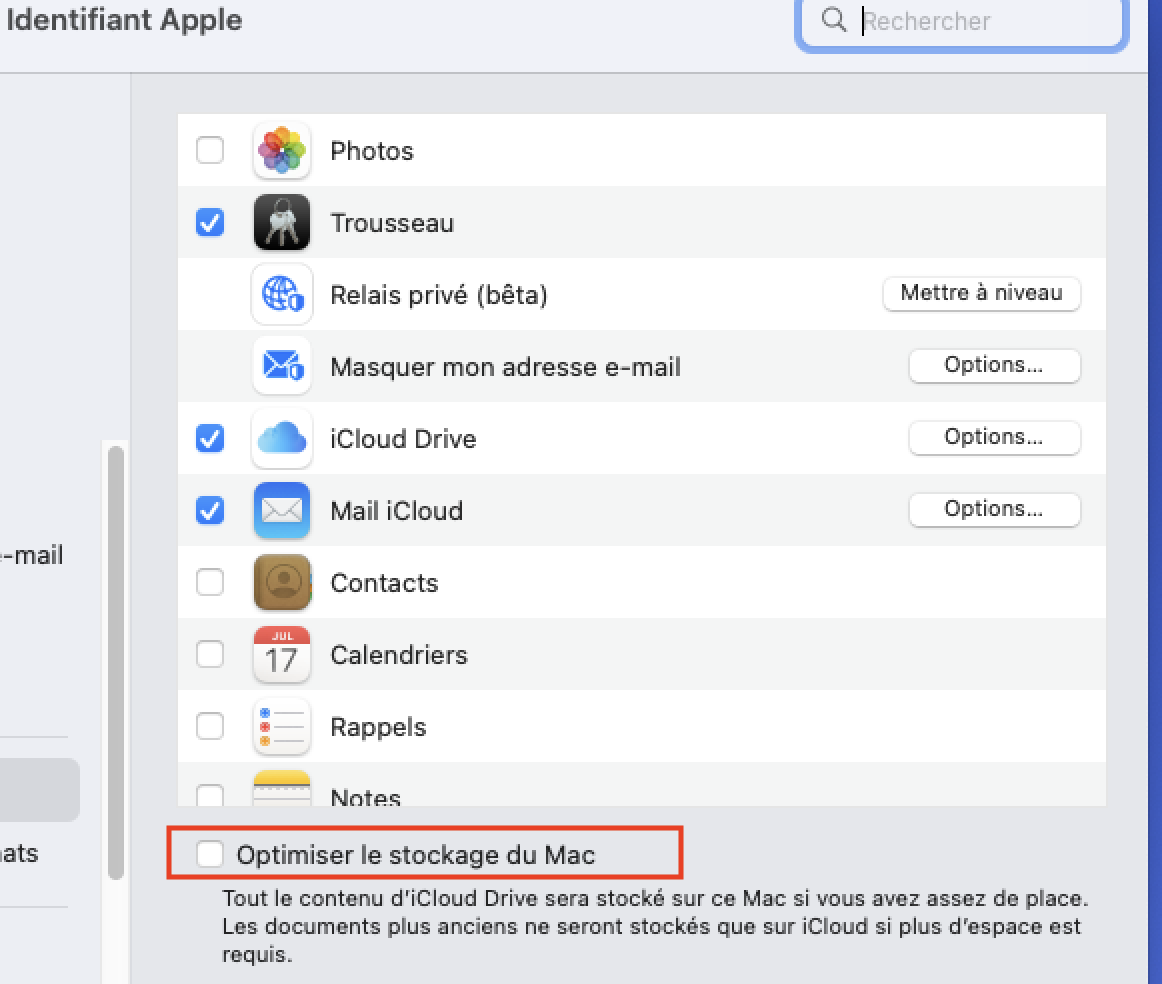Open iCloud Drive Options
Image resolution: width=1162 pixels, height=984 pixels.
click(994, 437)
